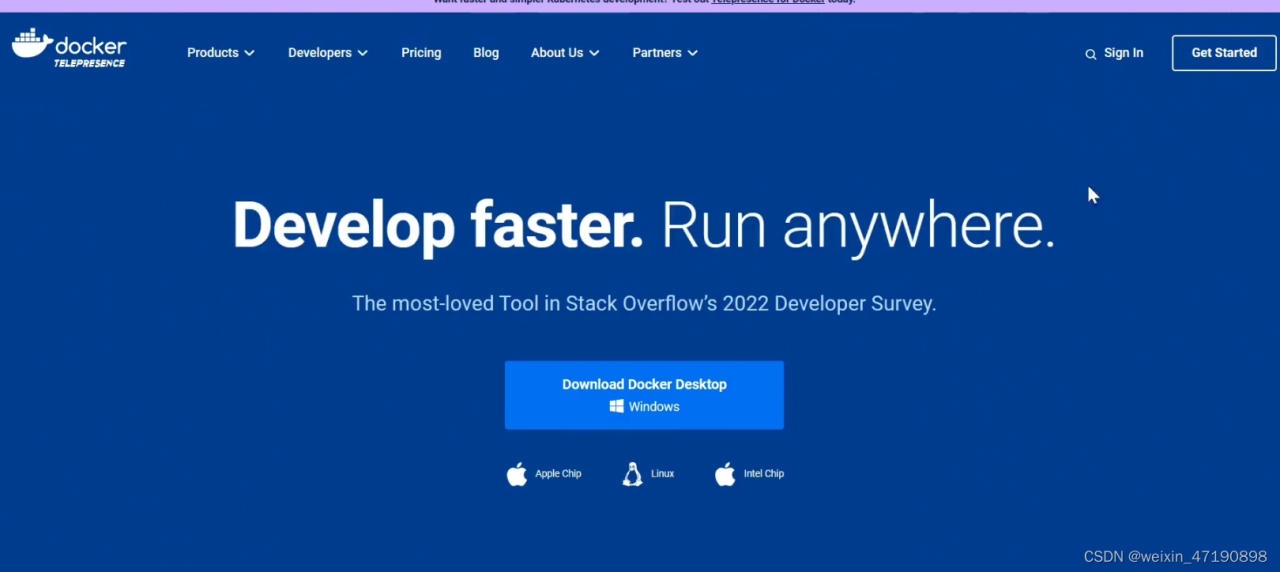Open the Blog page
1280x572 pixels.
tap(486, 53)
